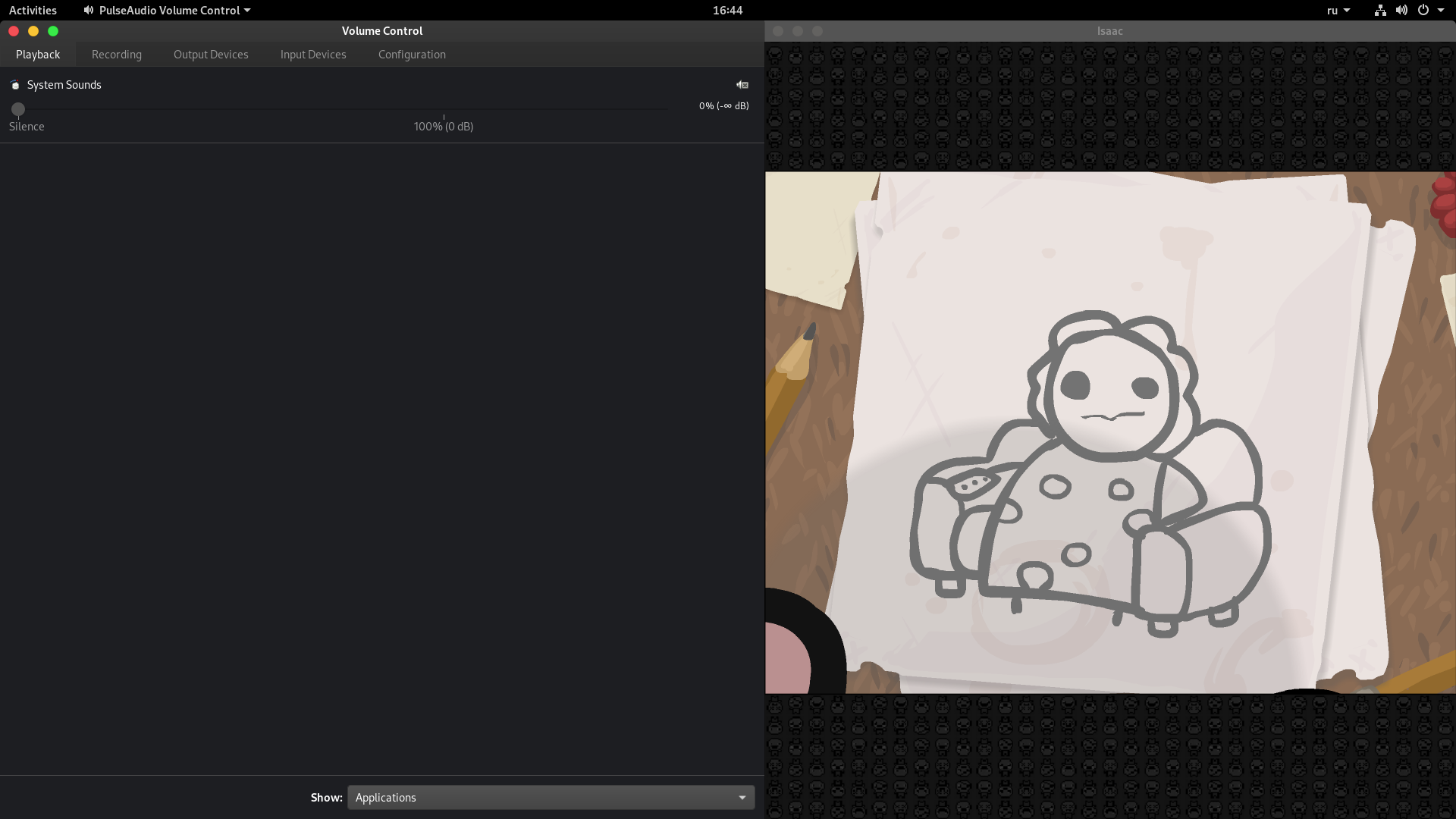Image resolution: width=1456 pixels, height=819 pixels.
Task: Open the Output Devices tab
Action: click(x=211, y=55)
